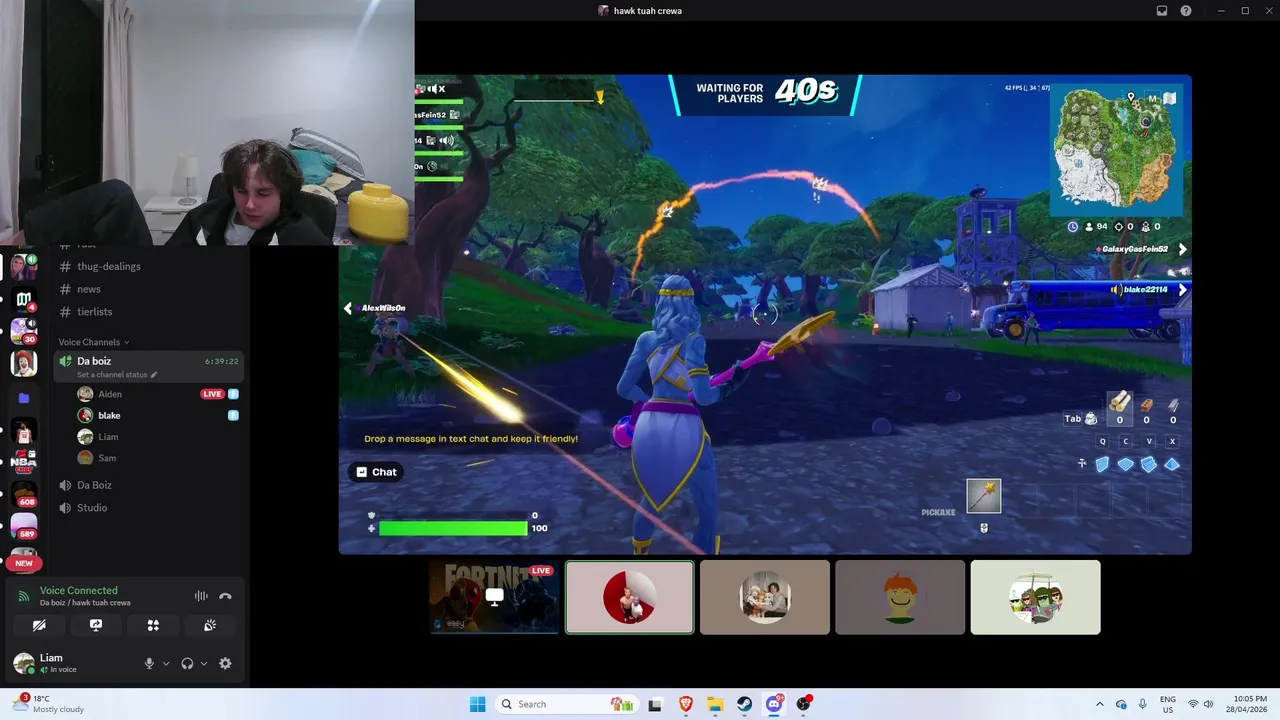Click the Voice Connected status text
The image size is (1280, 720).
click(78, 590)
